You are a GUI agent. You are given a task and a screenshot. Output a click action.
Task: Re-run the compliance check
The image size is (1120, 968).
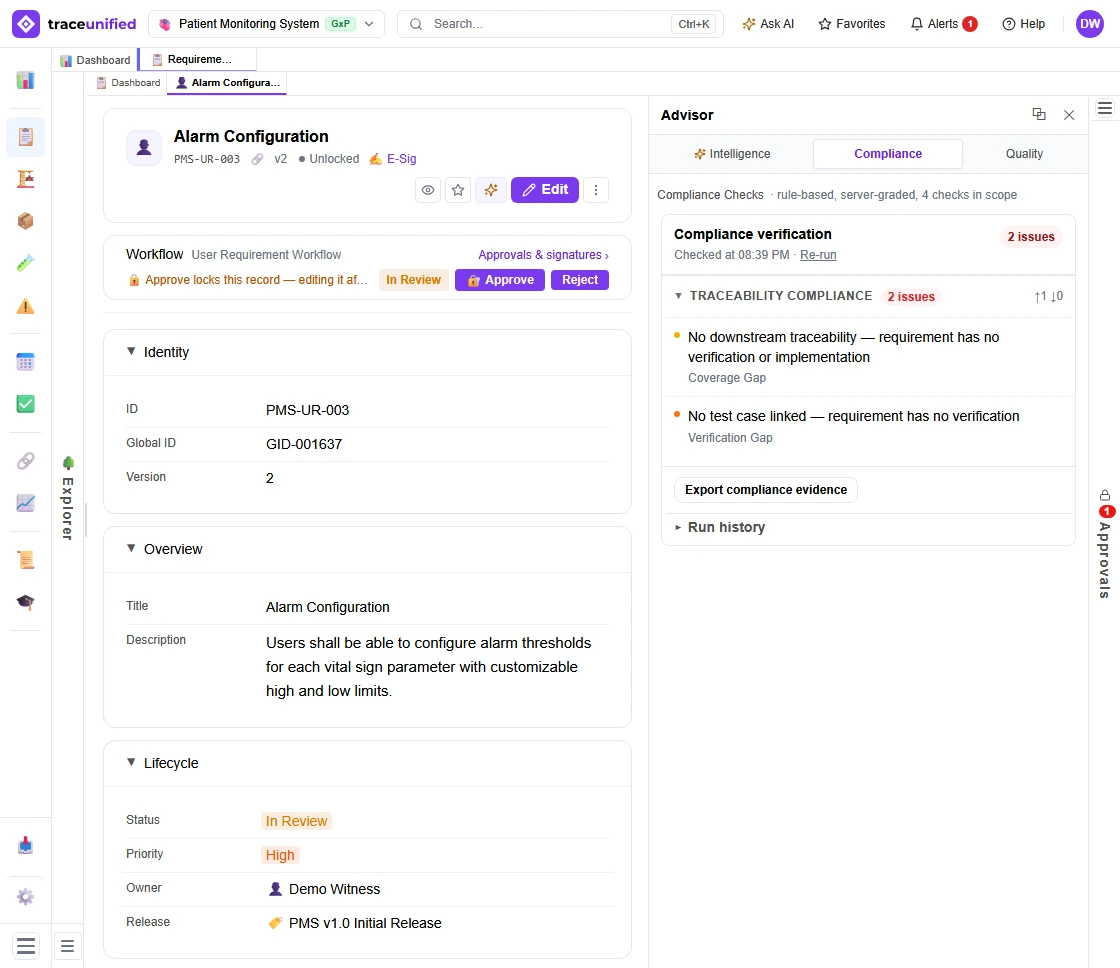(818, 255)
